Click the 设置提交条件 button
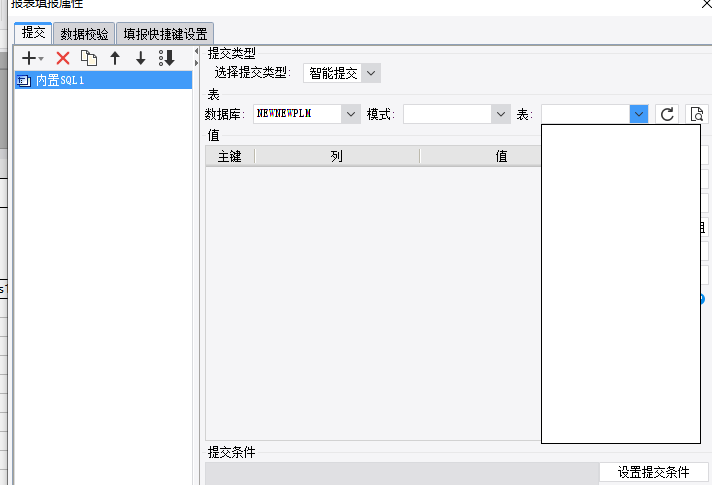This screenshot has height=485, width=712. pyautogui.click(x=653, y=472)
